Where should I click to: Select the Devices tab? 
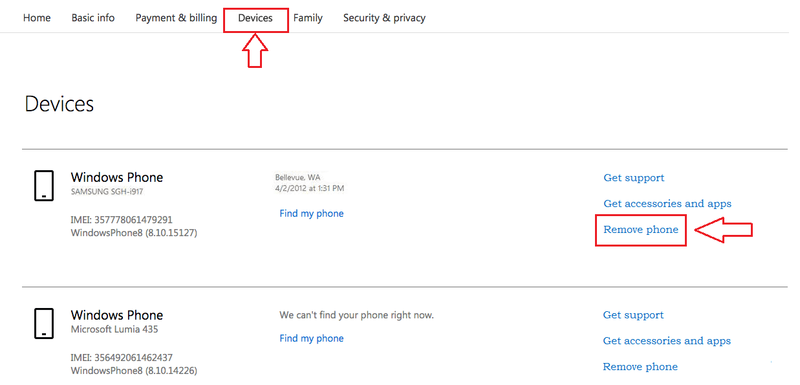(255, 18)
